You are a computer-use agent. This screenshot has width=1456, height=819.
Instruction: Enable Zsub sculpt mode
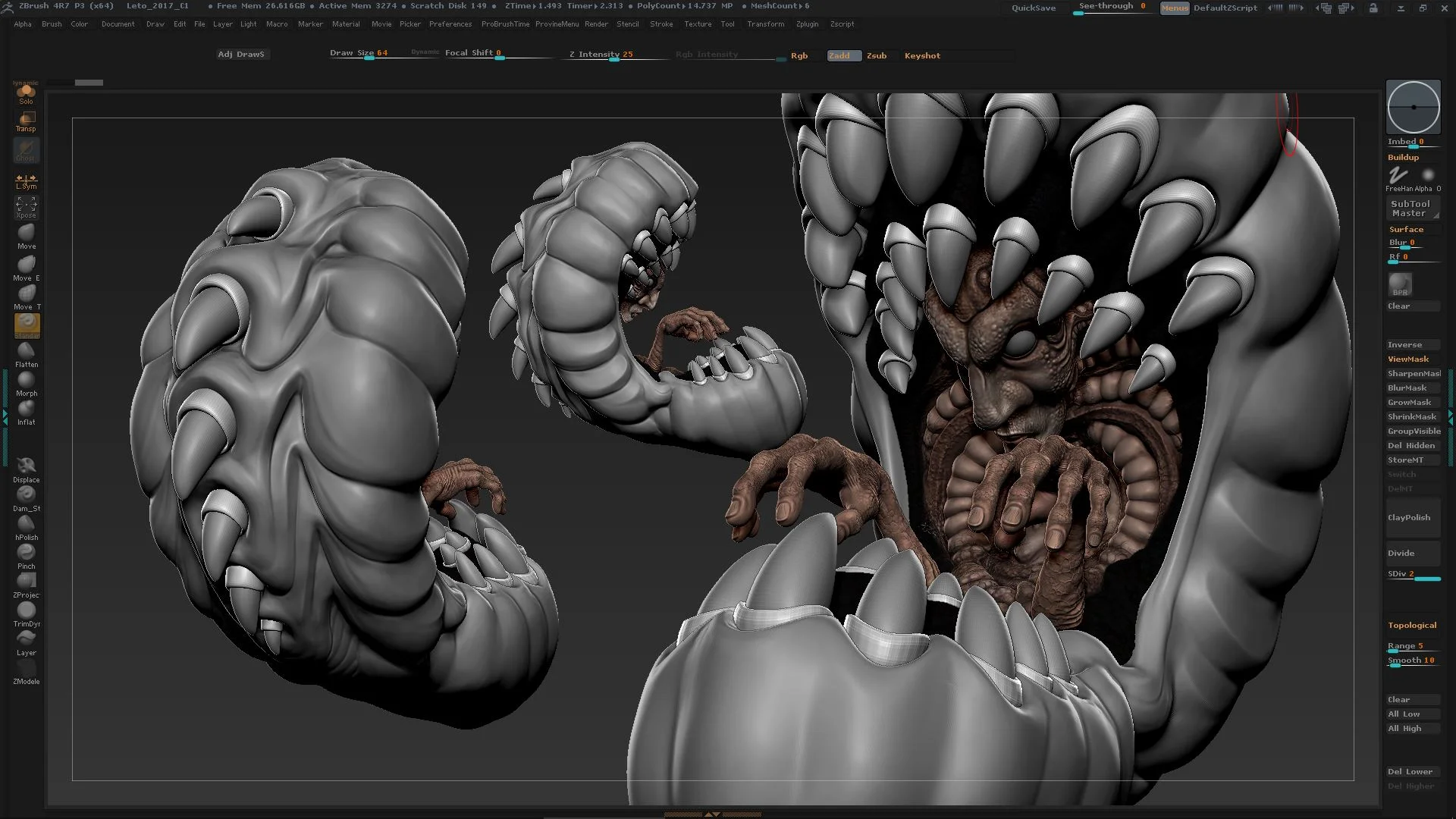[877, 56]
